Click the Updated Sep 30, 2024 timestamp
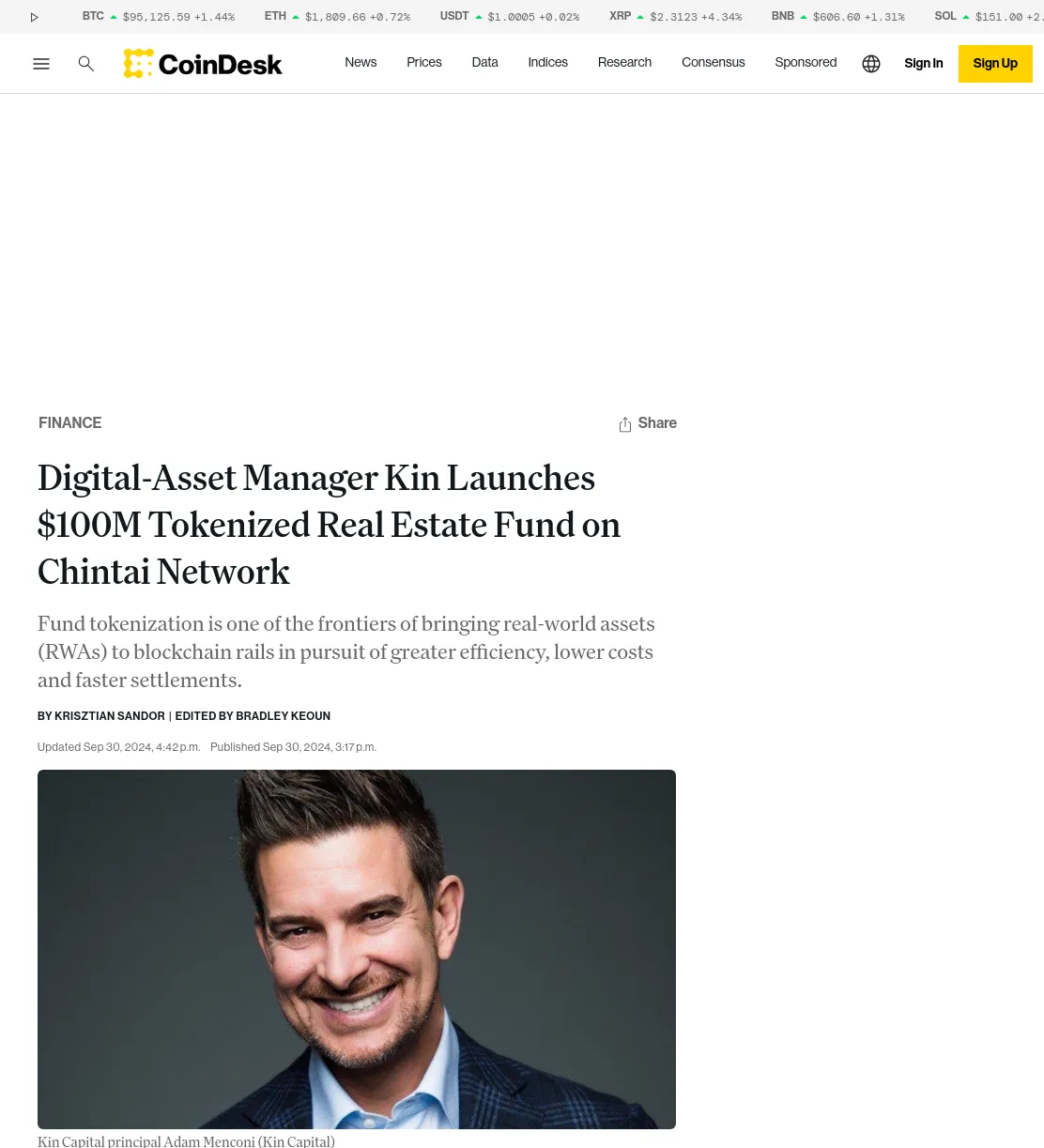1044x1148 pixels. (x=118, y=747)
